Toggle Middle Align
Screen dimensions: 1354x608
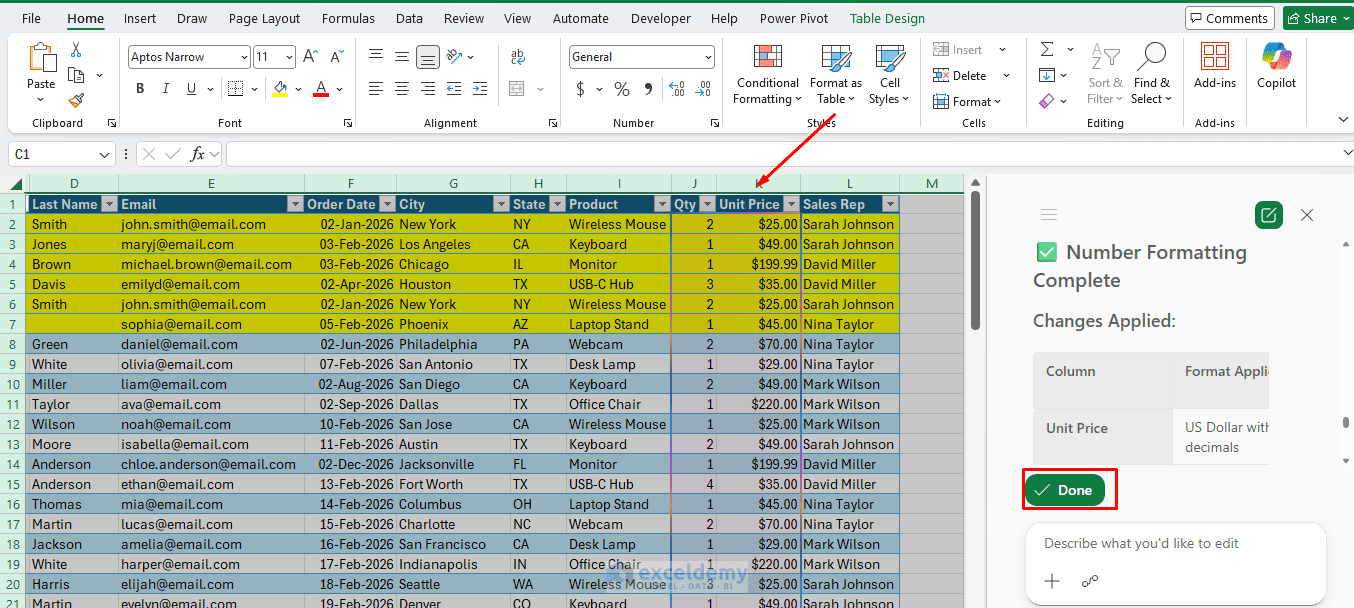[402, 57]
